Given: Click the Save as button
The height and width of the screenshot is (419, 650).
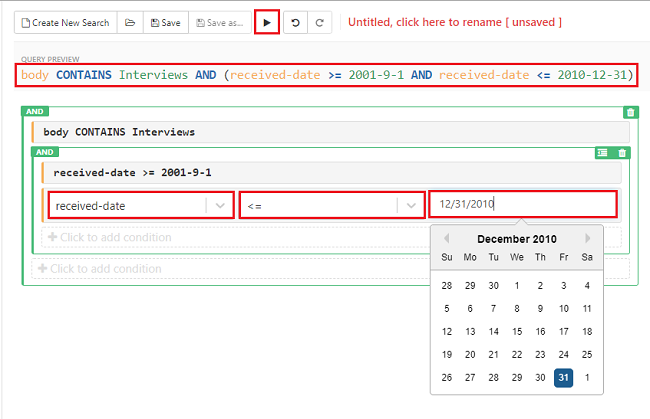Looking at the screenshot, I should point(220,22).
